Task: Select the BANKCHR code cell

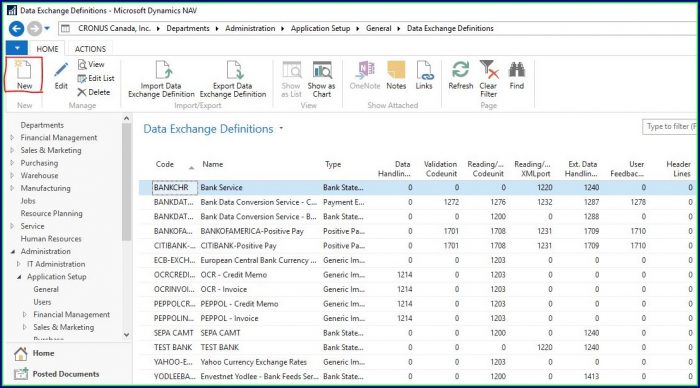Action: [175, 188]
